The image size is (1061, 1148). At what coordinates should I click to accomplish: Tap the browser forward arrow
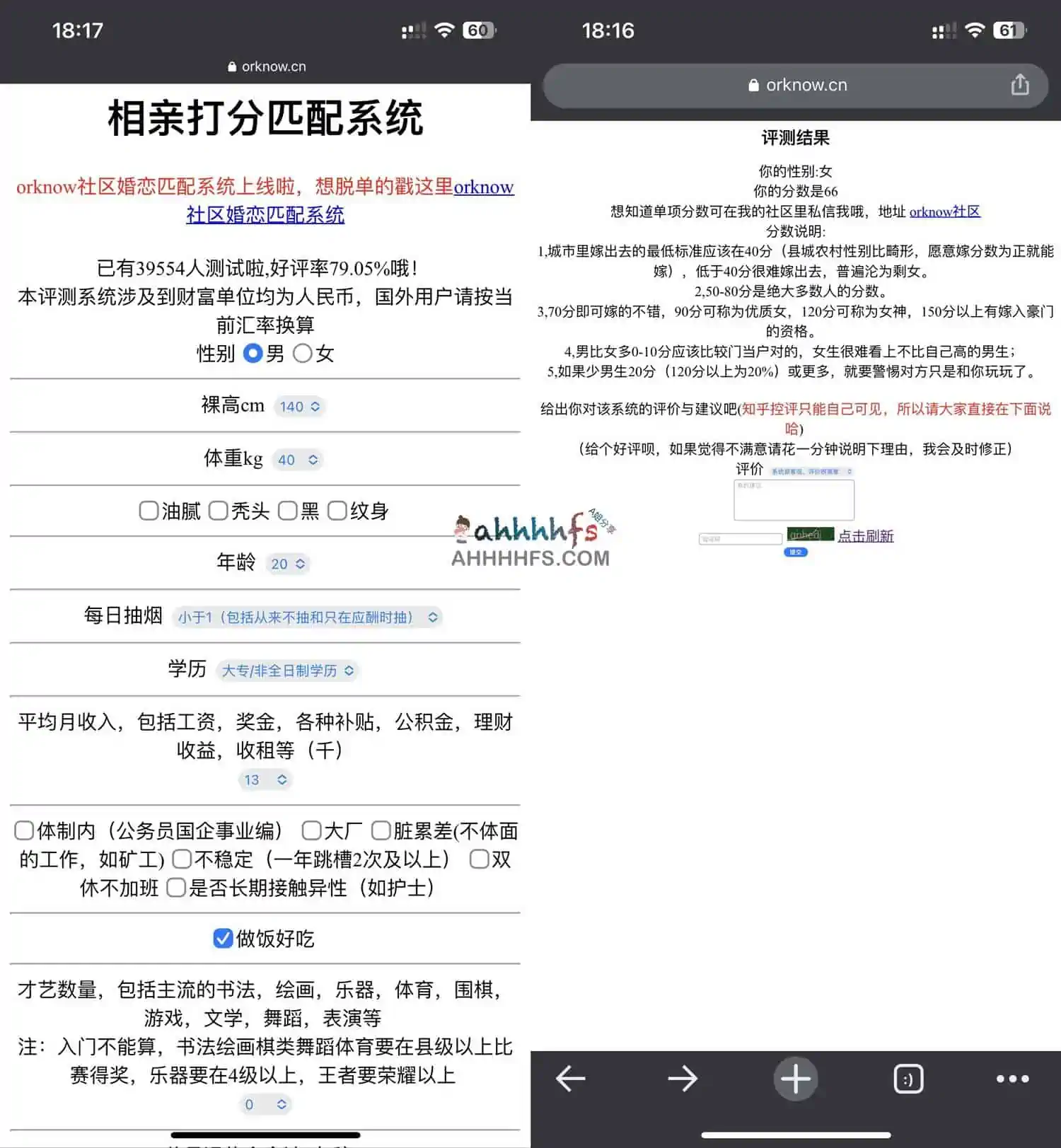pyautogui.click(x=682, y=1079)
